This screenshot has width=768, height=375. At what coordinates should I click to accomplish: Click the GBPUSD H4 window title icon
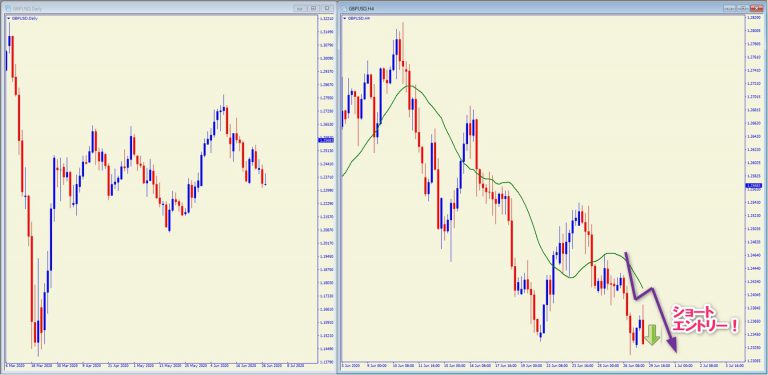click(x=344, y=9)
